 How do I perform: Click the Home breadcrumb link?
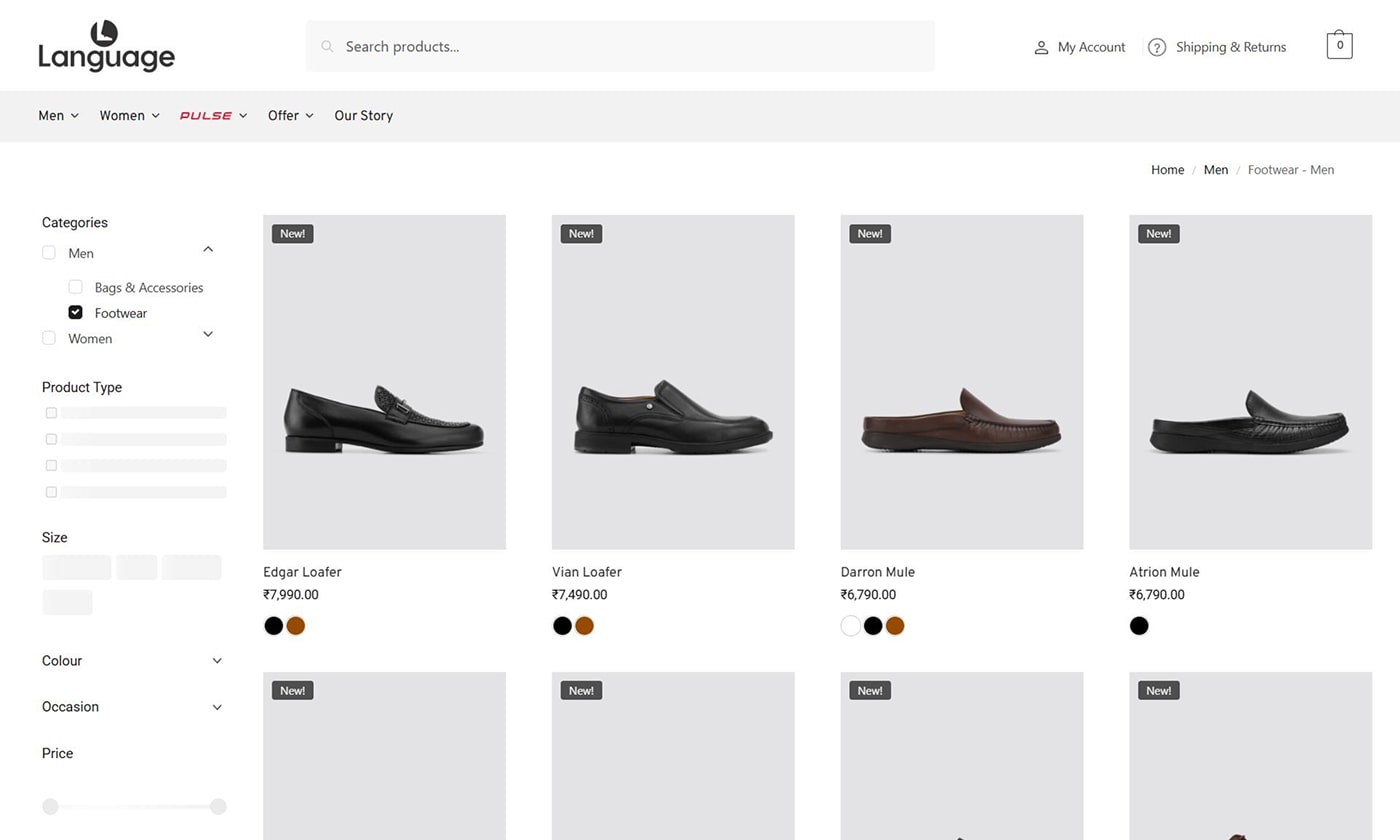[x=1167, y=170]
